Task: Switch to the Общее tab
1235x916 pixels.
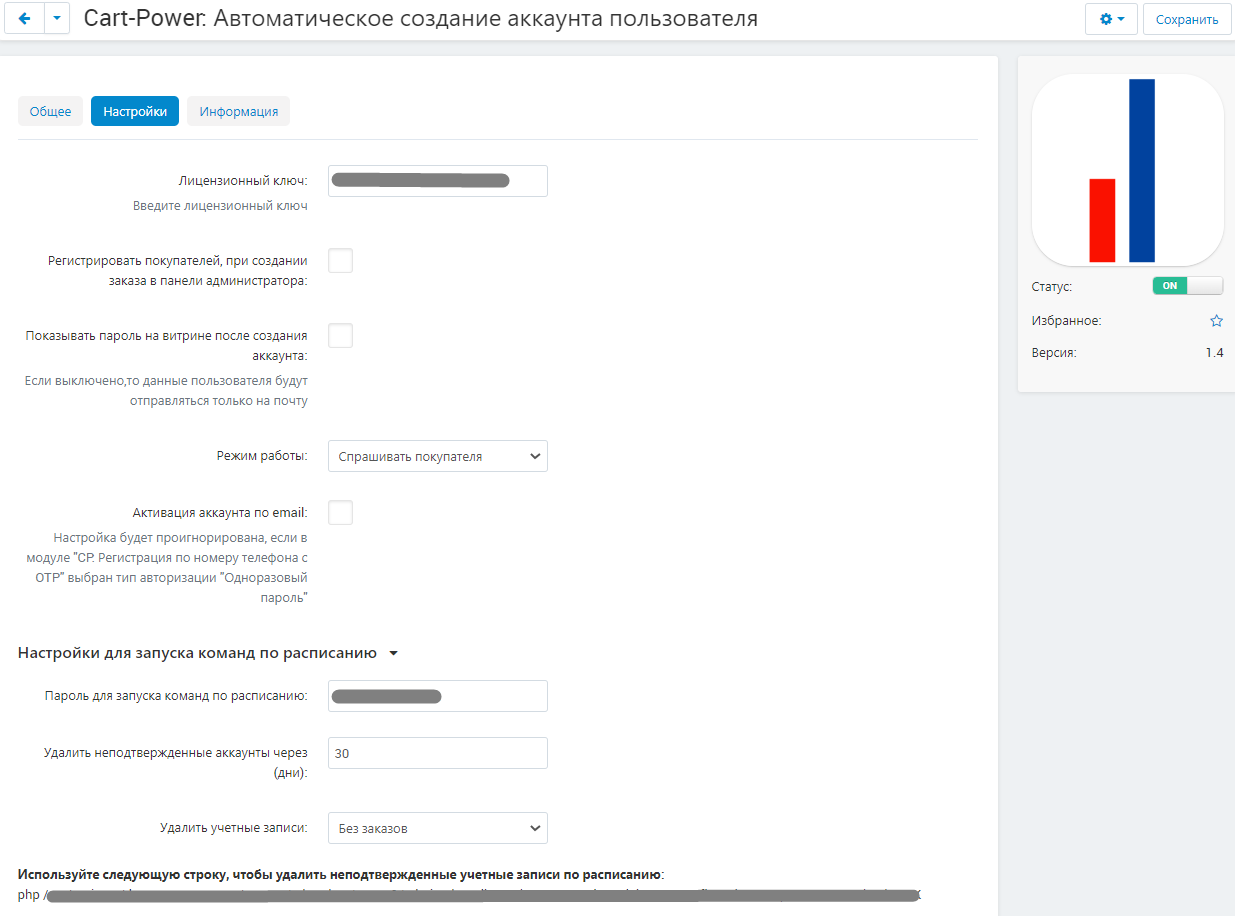Action: pyautogui.click(x=50, y=111)
